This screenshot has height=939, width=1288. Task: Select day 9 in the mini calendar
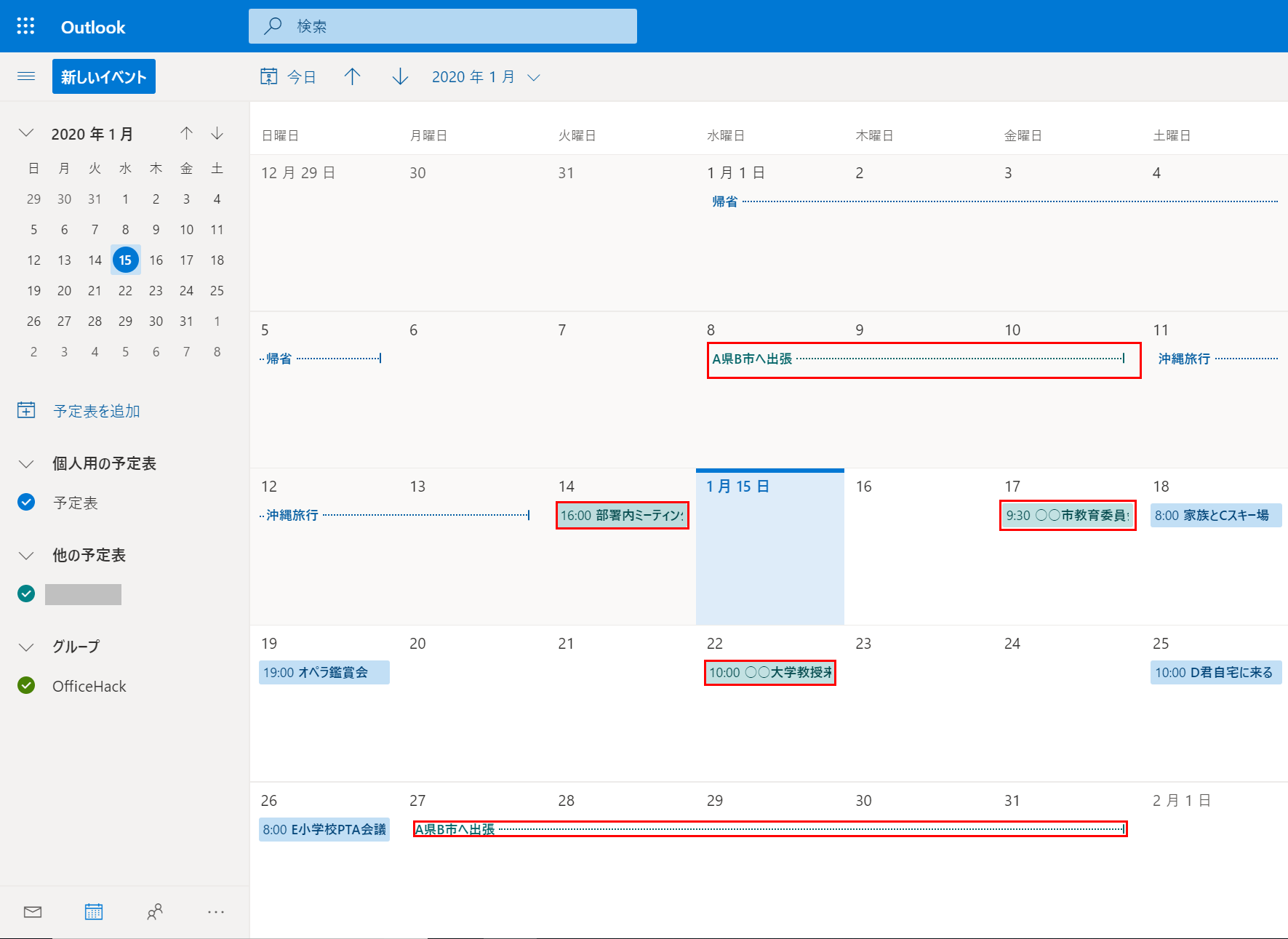point(156,229)
